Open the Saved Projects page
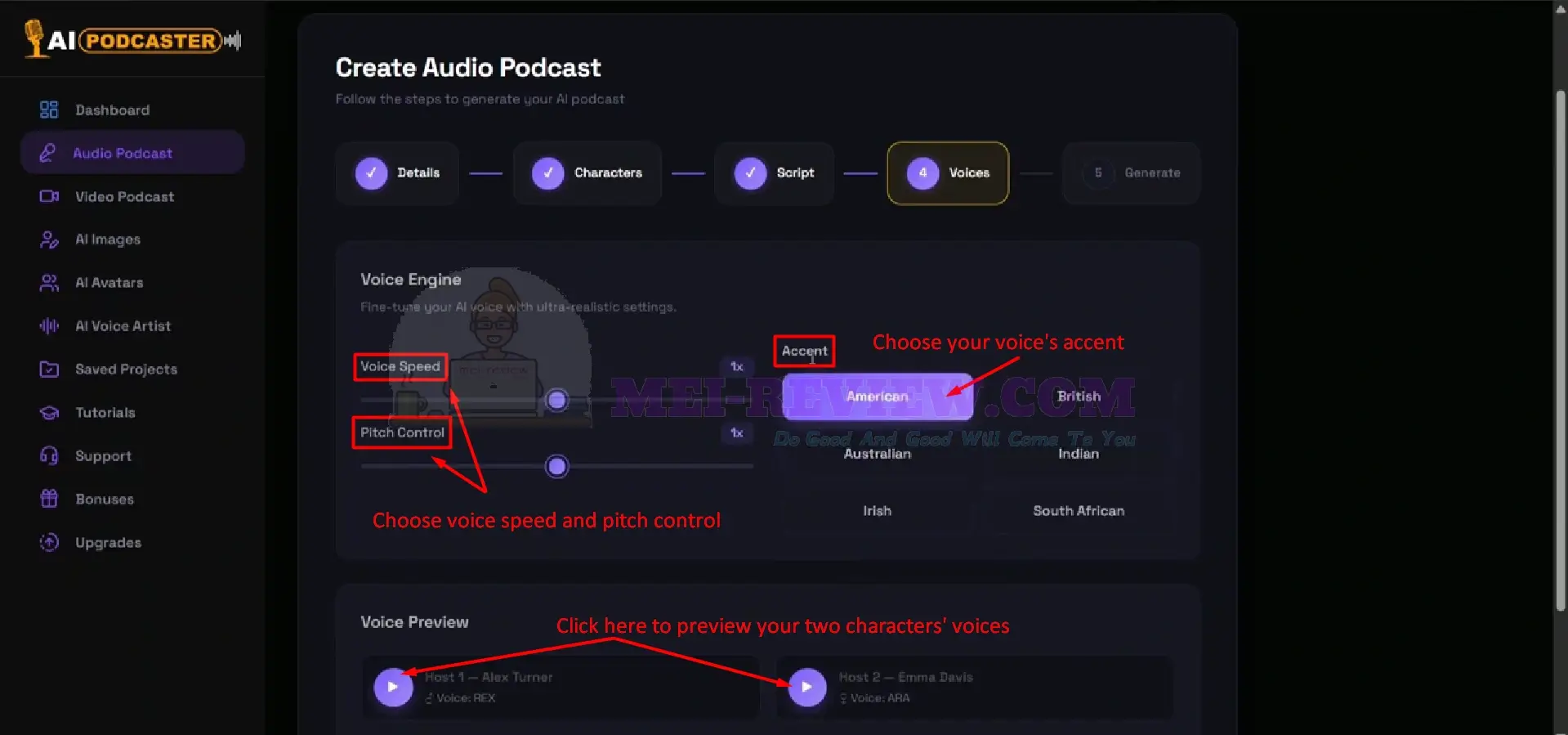This screenshot has width=1568, height=735. point(132,370)
